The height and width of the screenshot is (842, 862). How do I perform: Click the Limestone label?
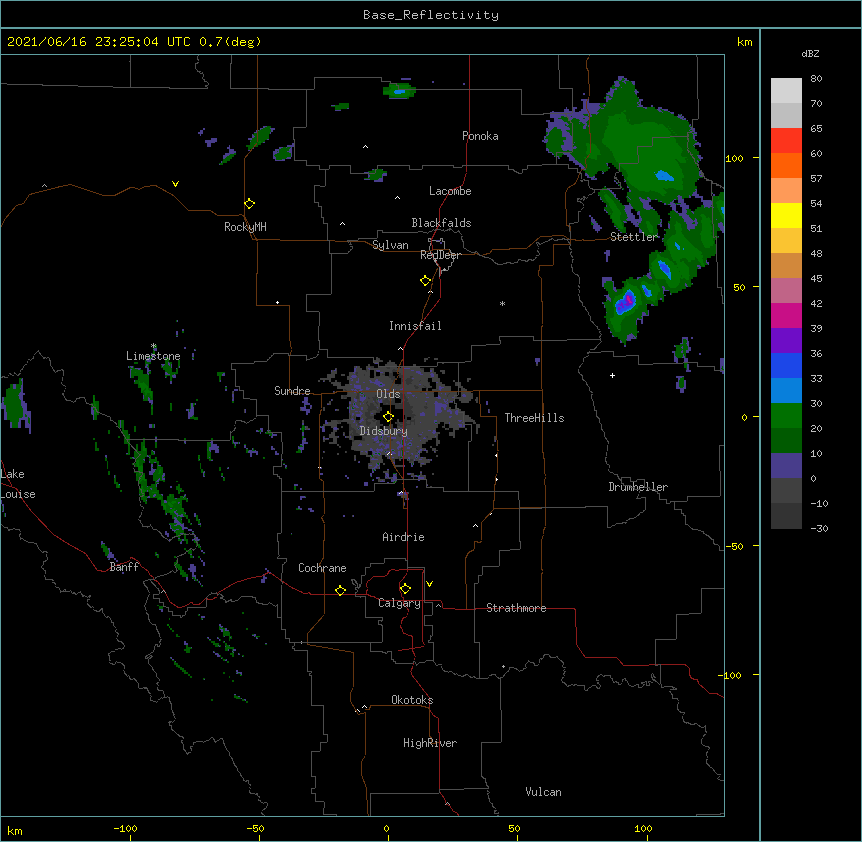153,356
